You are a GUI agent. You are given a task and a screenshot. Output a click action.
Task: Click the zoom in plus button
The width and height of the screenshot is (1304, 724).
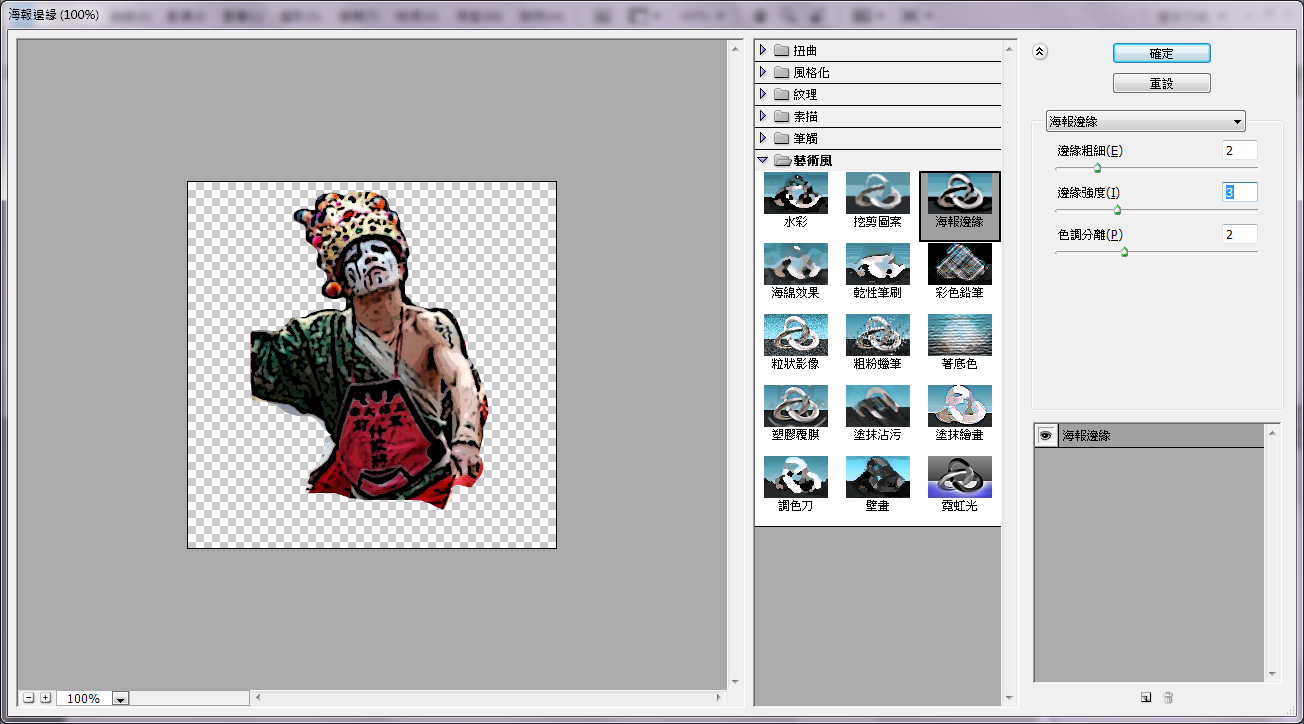45,698
